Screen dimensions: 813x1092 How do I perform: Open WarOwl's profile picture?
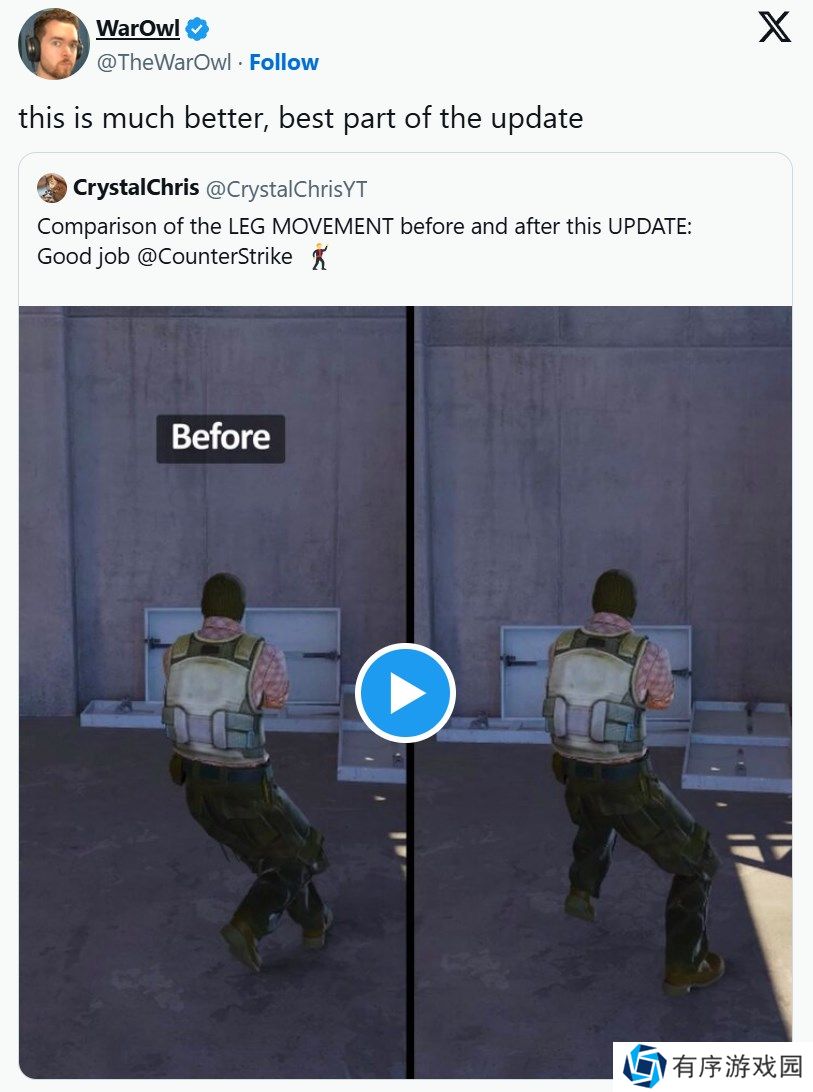click(x=54, y=44)
